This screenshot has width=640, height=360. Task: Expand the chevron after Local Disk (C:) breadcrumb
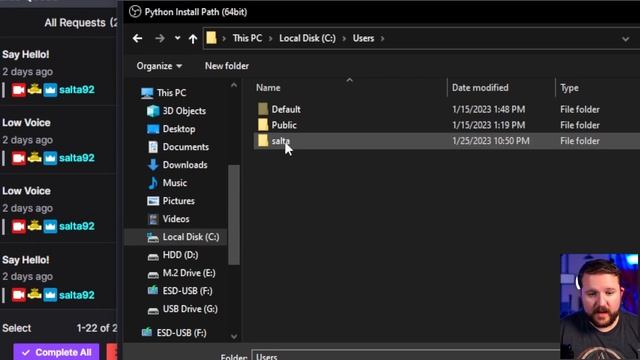point(344,39)
